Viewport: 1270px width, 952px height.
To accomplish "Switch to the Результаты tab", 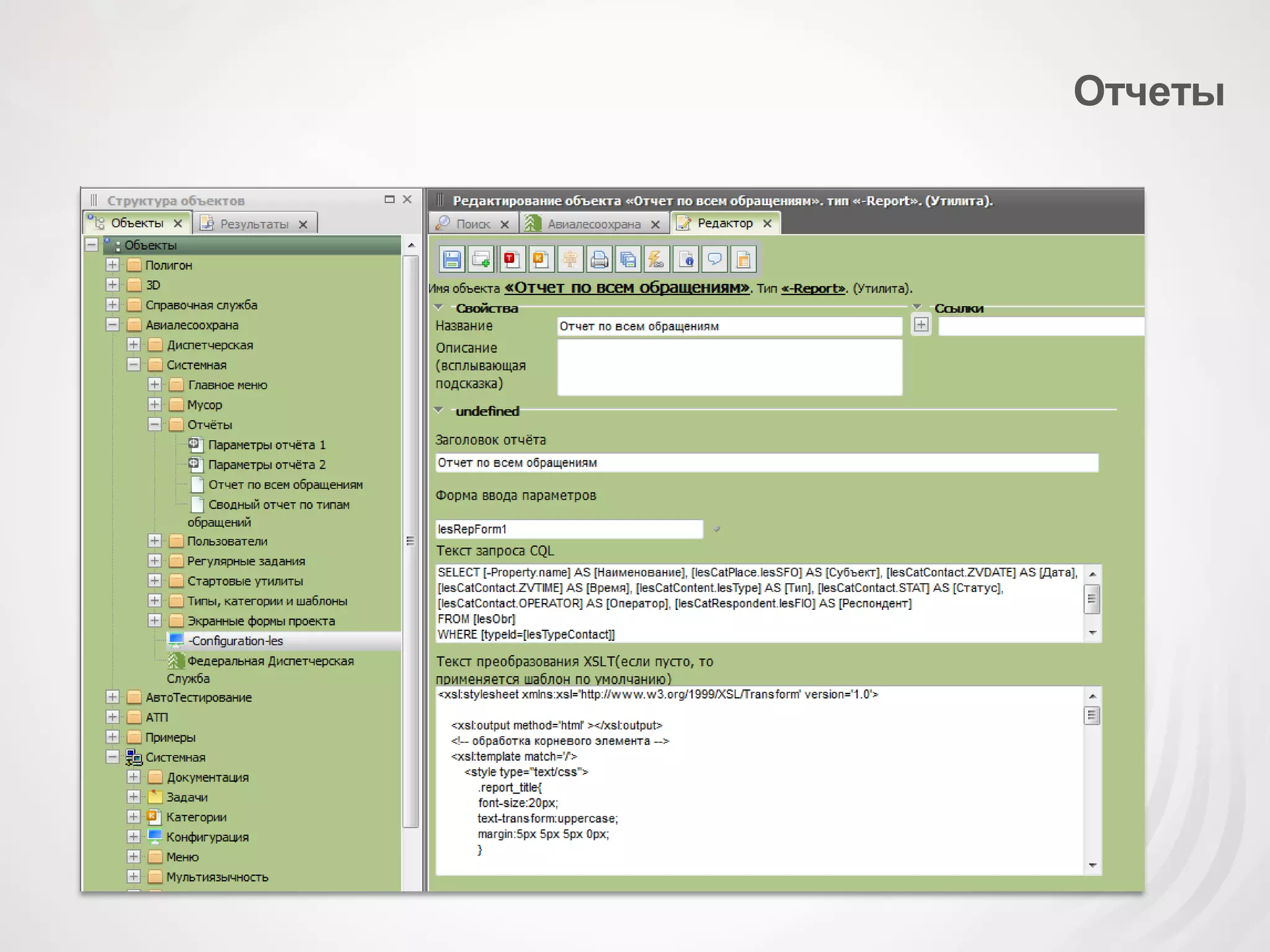I will click(254, 224).
